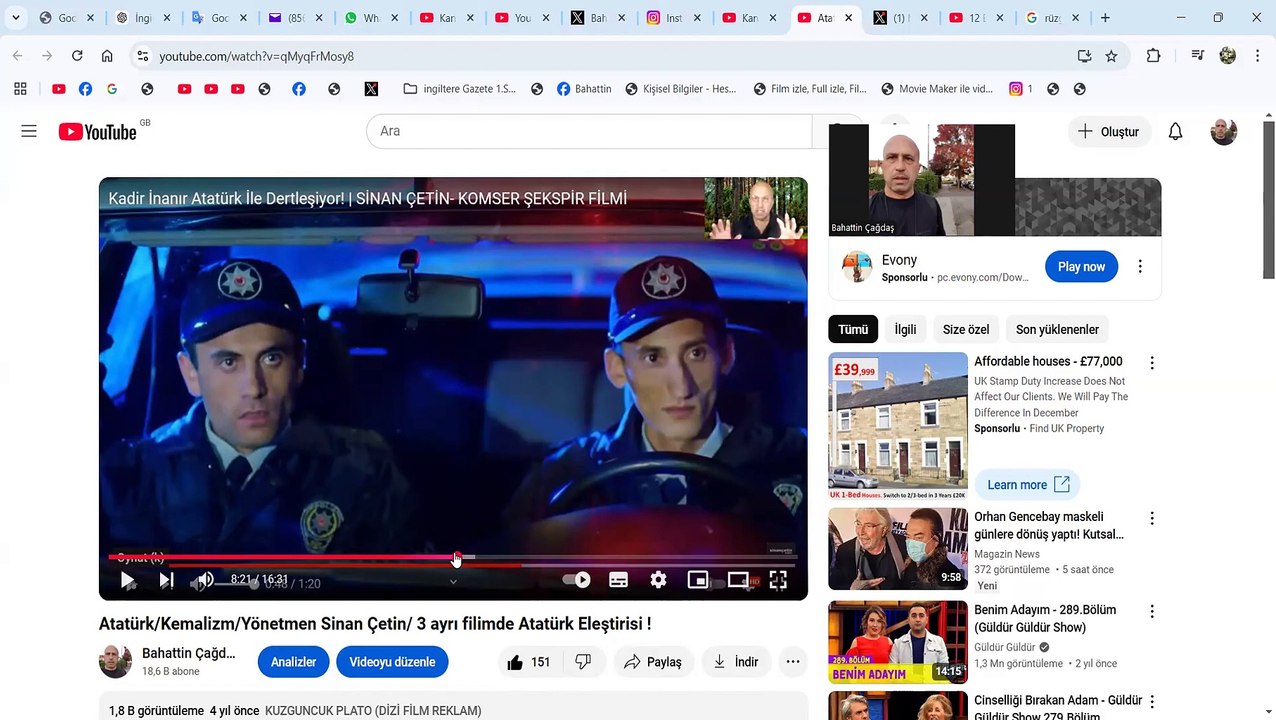Click the Analizler button
This screenshot has width=1276, height=720.
click(293, 662)
